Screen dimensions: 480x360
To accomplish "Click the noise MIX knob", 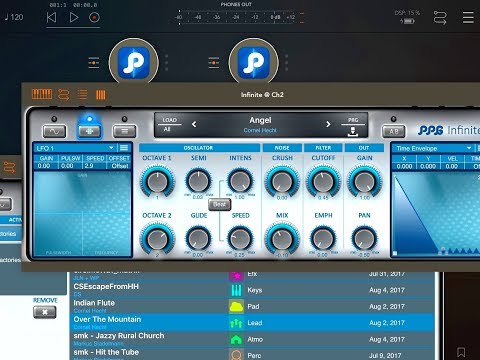I will tap(282, 239).
